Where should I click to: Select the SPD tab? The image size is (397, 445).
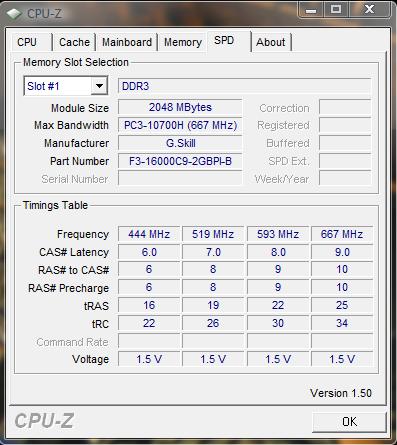[x=228, y=41]
